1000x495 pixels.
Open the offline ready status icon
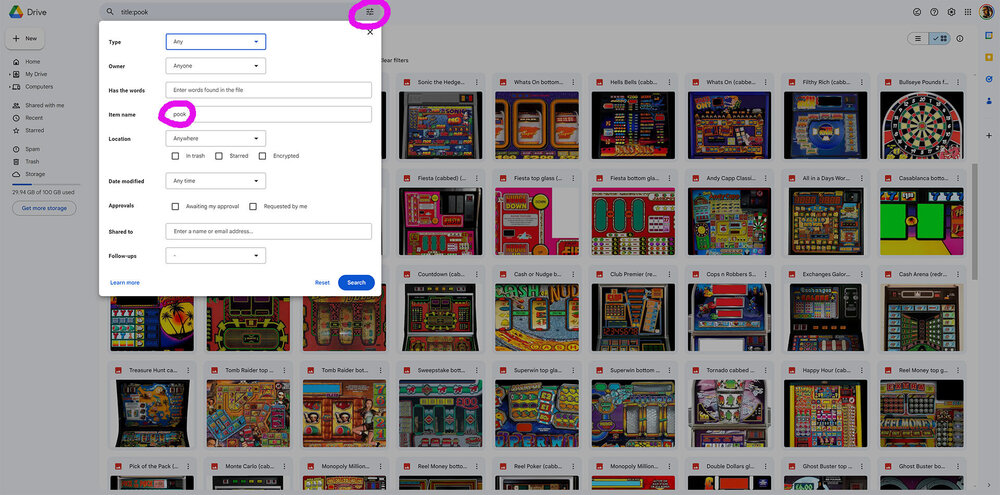[x=917, y=11]
